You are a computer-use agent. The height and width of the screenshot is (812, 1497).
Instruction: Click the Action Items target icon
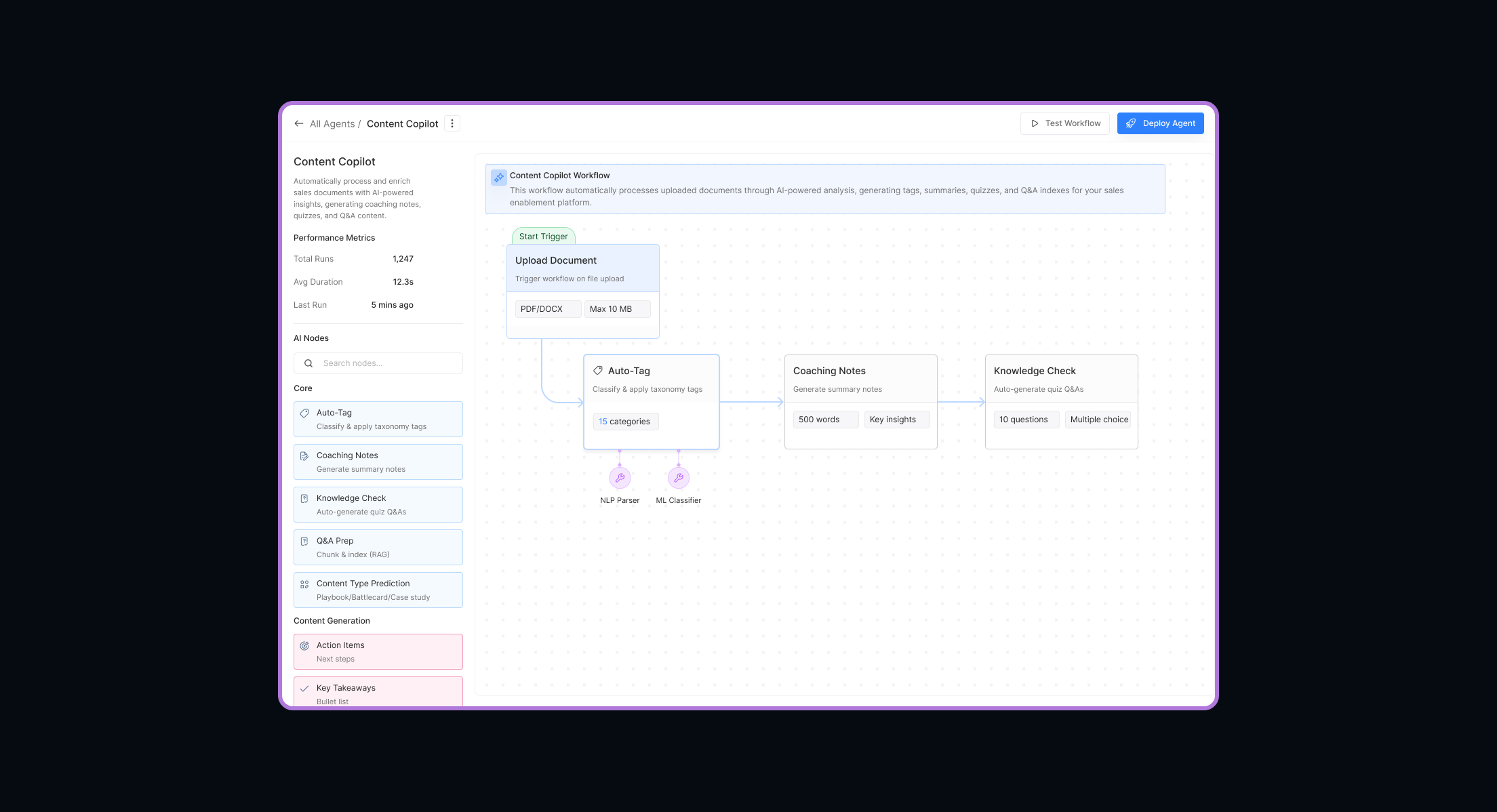[304, 646]
